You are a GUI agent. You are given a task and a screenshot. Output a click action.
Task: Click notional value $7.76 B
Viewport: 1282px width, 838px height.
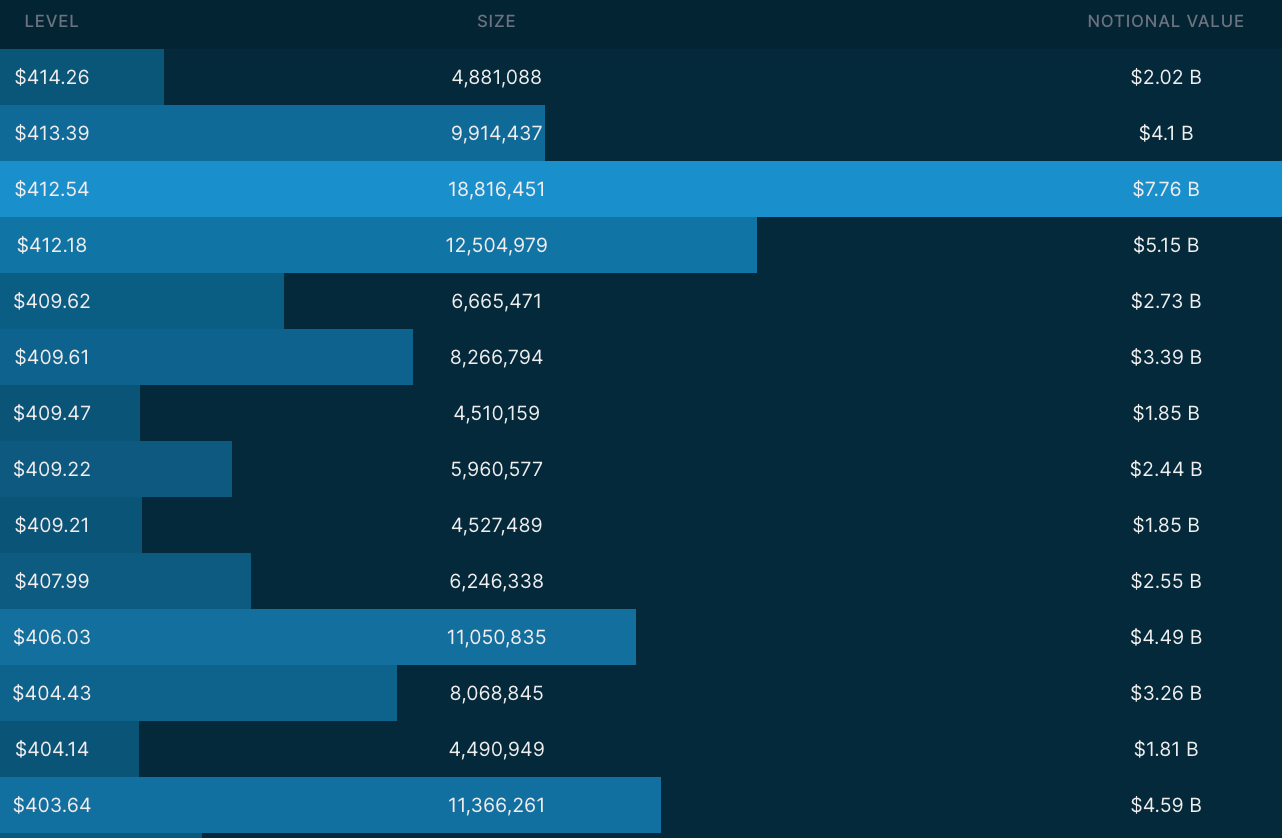coord(1166,189)
